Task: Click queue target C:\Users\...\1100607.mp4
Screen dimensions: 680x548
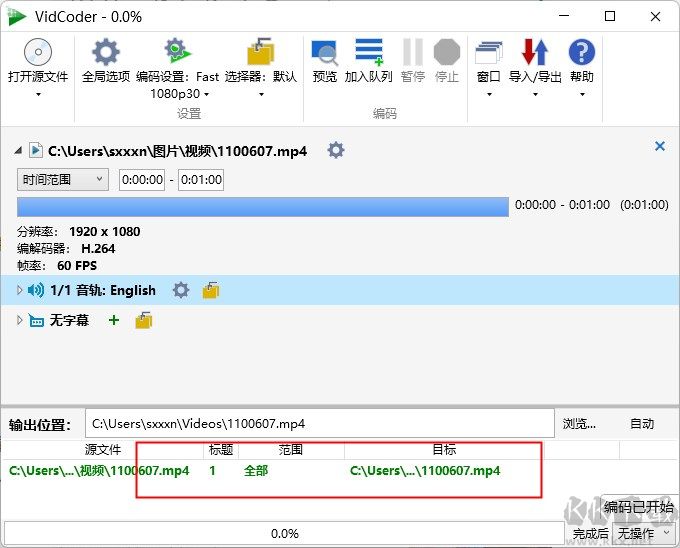Action: pyautogui.click(x=425, y=471)
